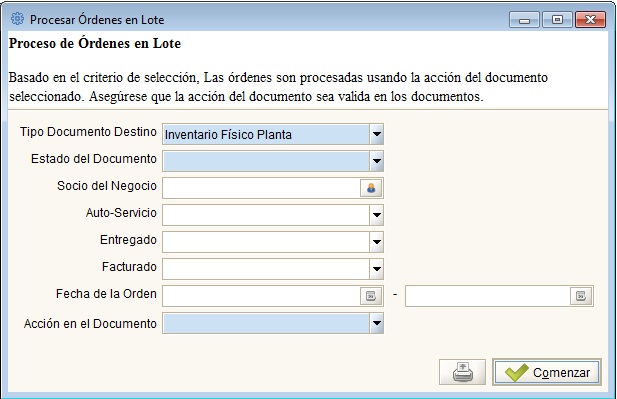Viewport: 617px width, 399px height.
Task: Open calendar for order end date
Action: [581, 296]
